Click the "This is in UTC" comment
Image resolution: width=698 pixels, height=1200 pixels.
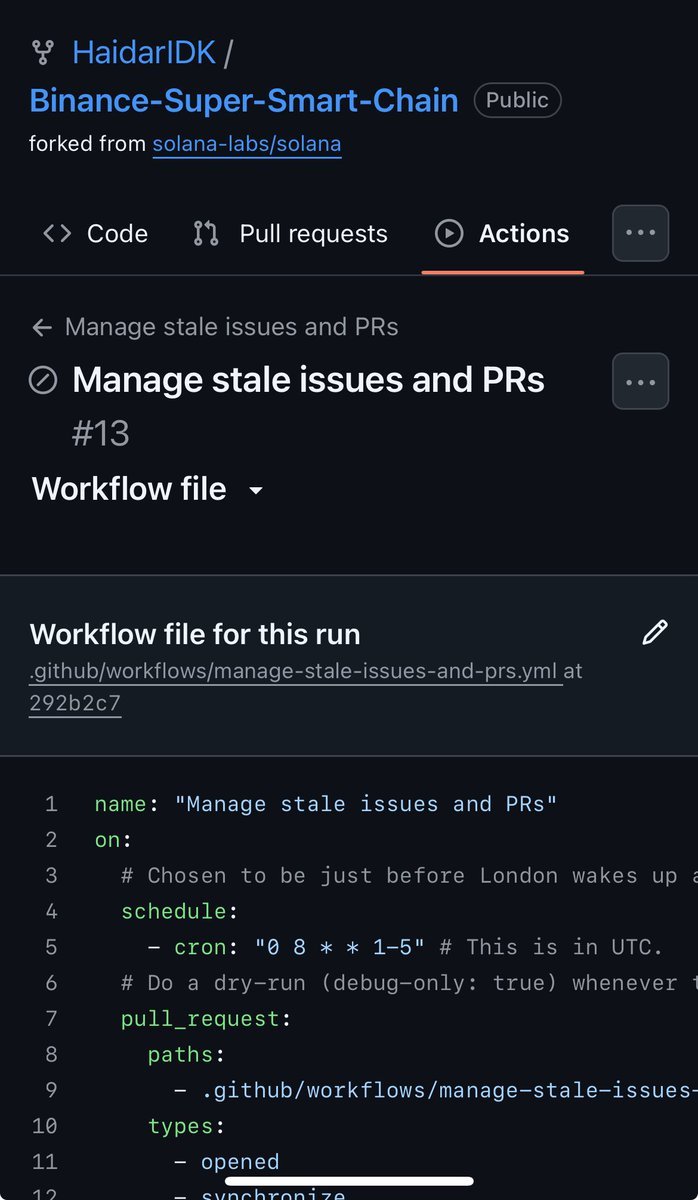pos(551,947)
